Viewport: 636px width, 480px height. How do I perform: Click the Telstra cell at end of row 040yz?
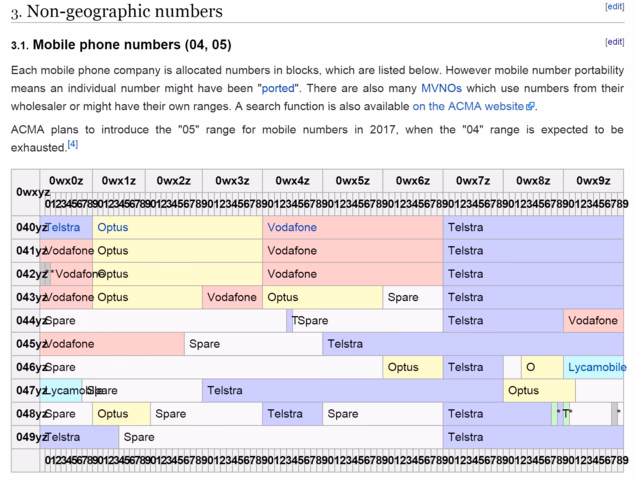pos(533,228)
